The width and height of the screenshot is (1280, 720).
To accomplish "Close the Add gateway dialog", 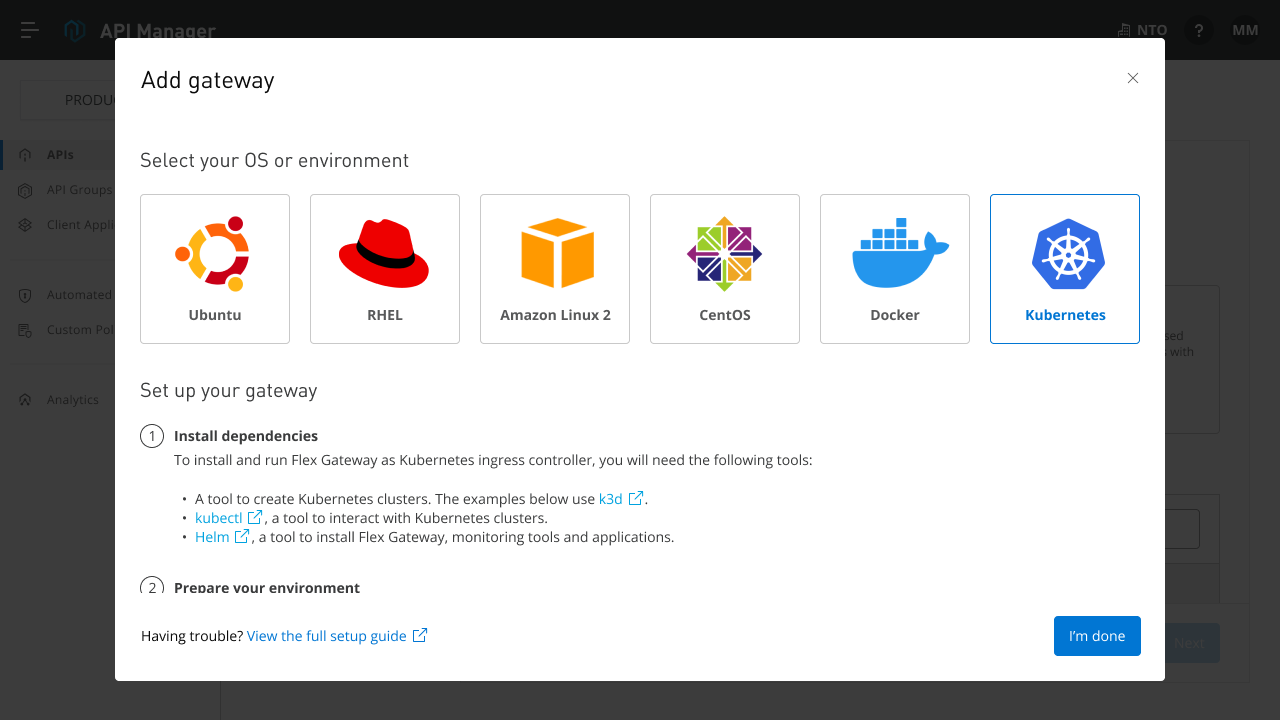I will coord(1133,78).
